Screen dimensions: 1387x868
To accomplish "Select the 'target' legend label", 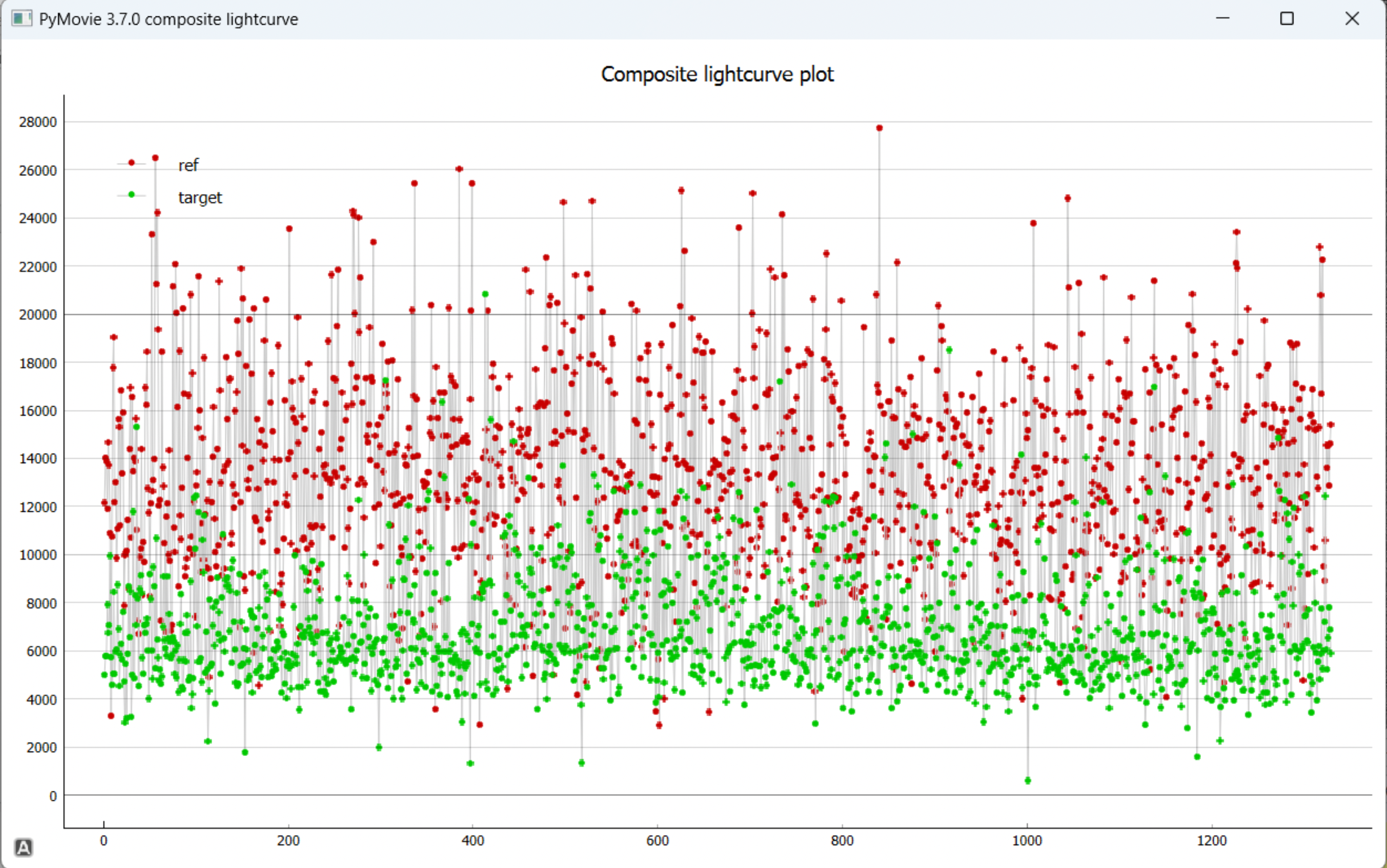I will click(200, 198).
